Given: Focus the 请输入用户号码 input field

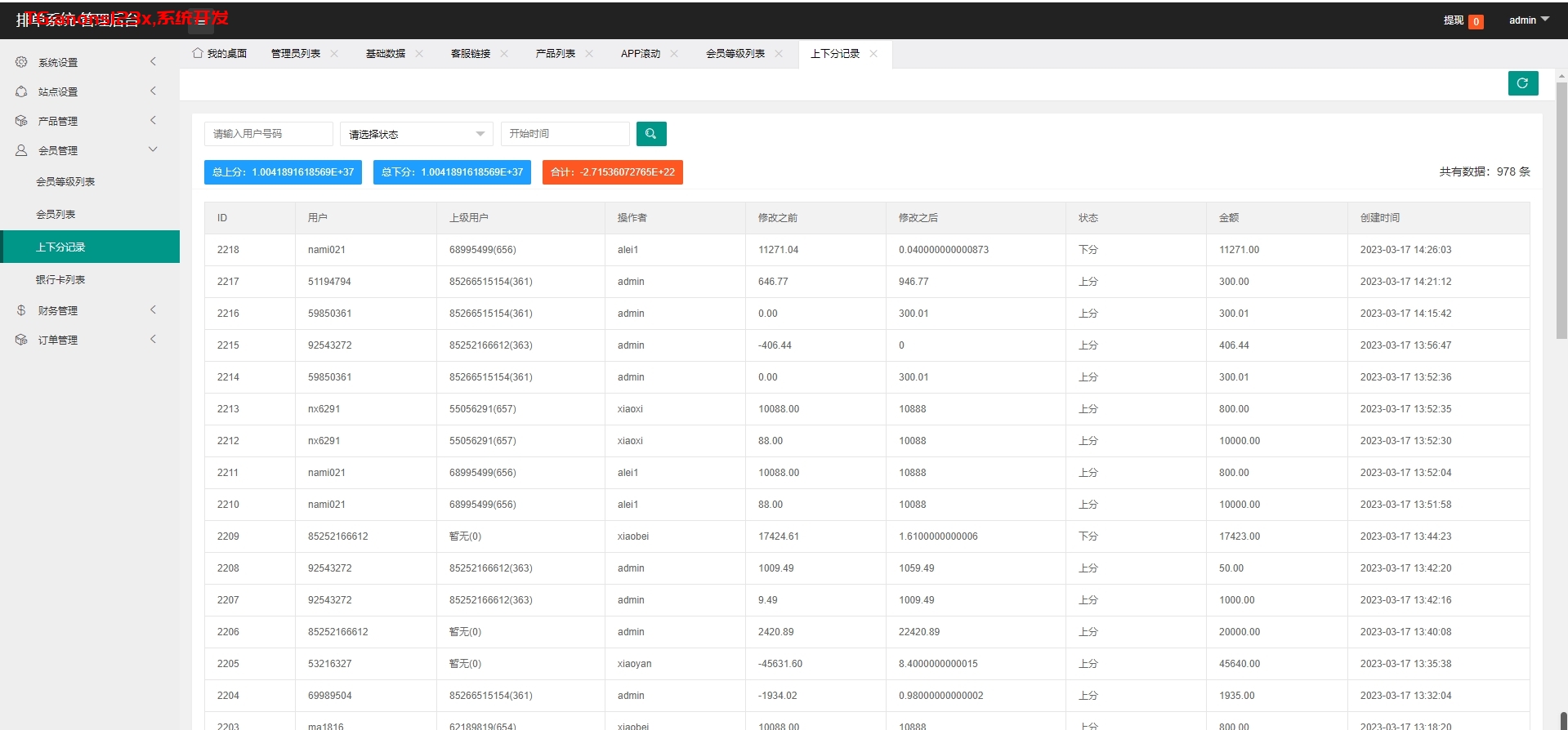Looking at the screenshot, I should tap(268, 134).
